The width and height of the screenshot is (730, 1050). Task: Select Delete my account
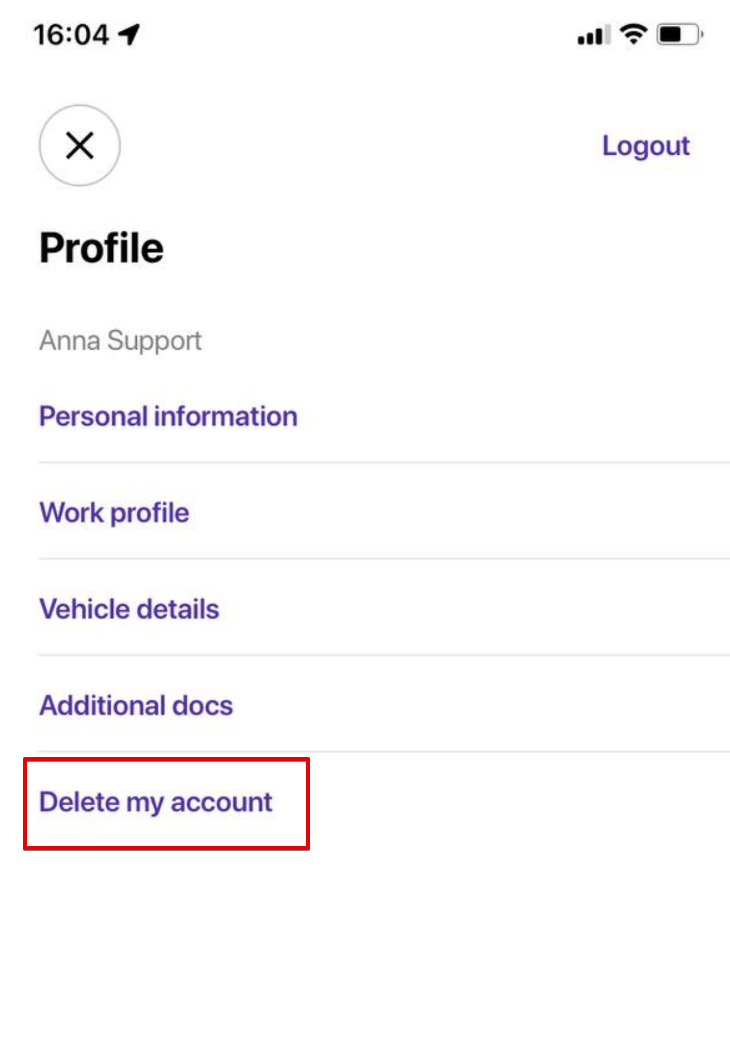click(x=156, y=802)
